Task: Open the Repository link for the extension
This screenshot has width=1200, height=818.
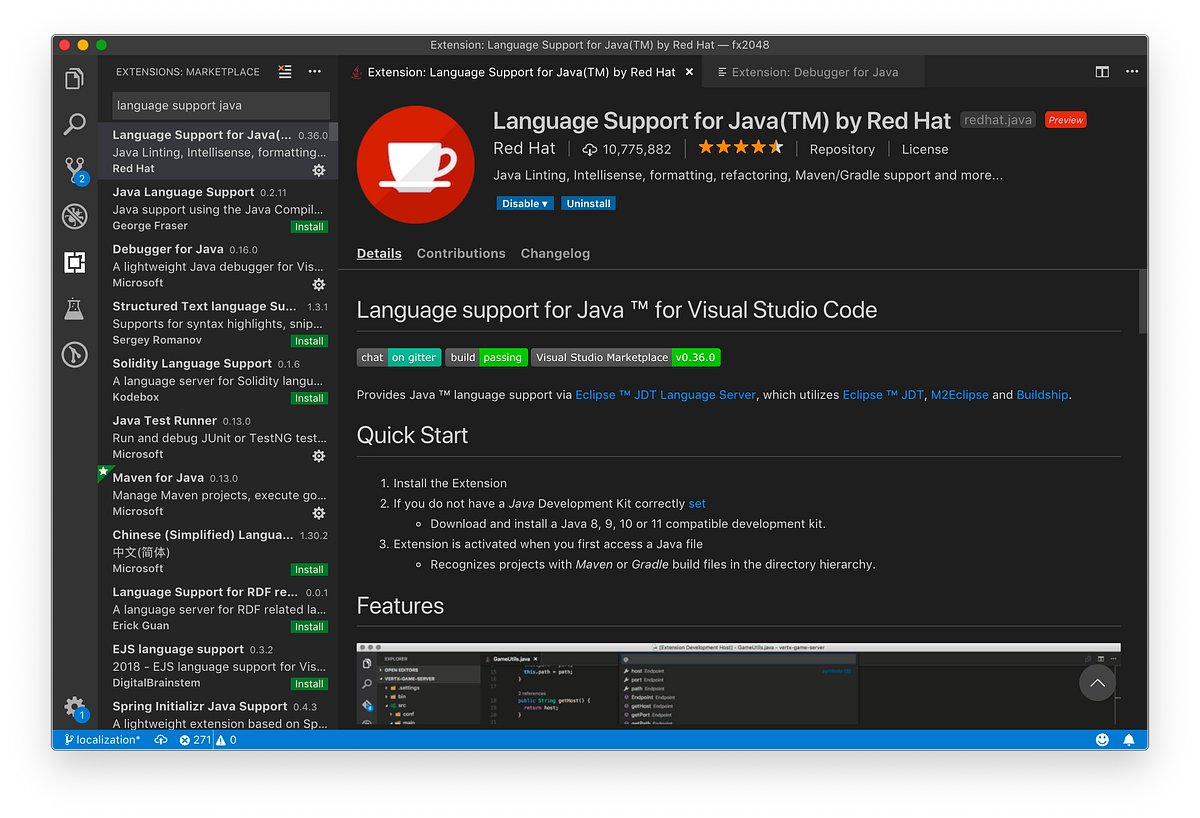Action: pos(842,148)
